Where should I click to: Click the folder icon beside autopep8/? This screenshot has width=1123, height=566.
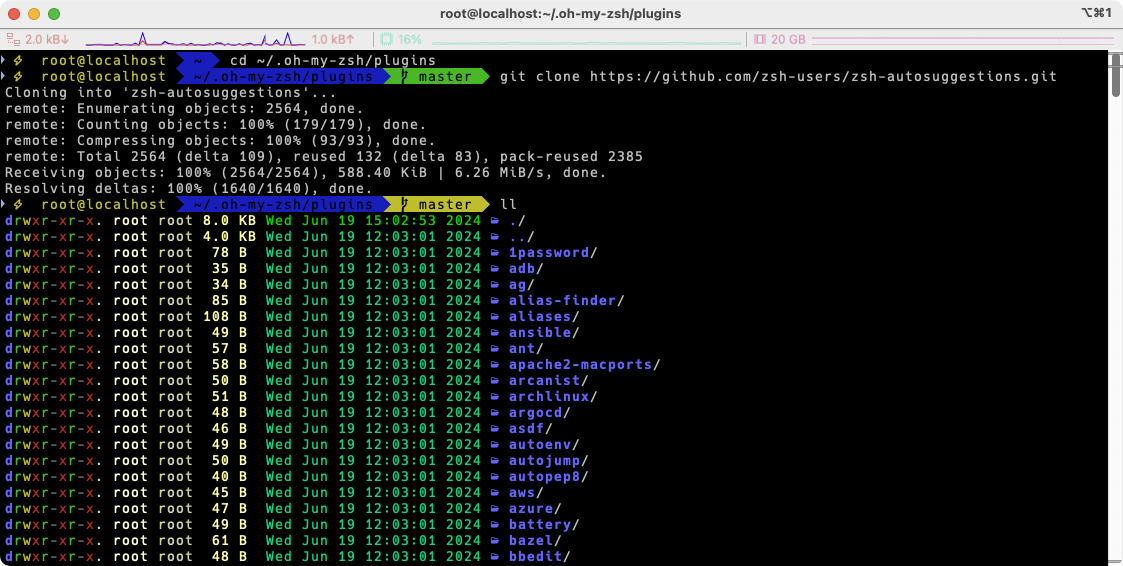point(495,476)
